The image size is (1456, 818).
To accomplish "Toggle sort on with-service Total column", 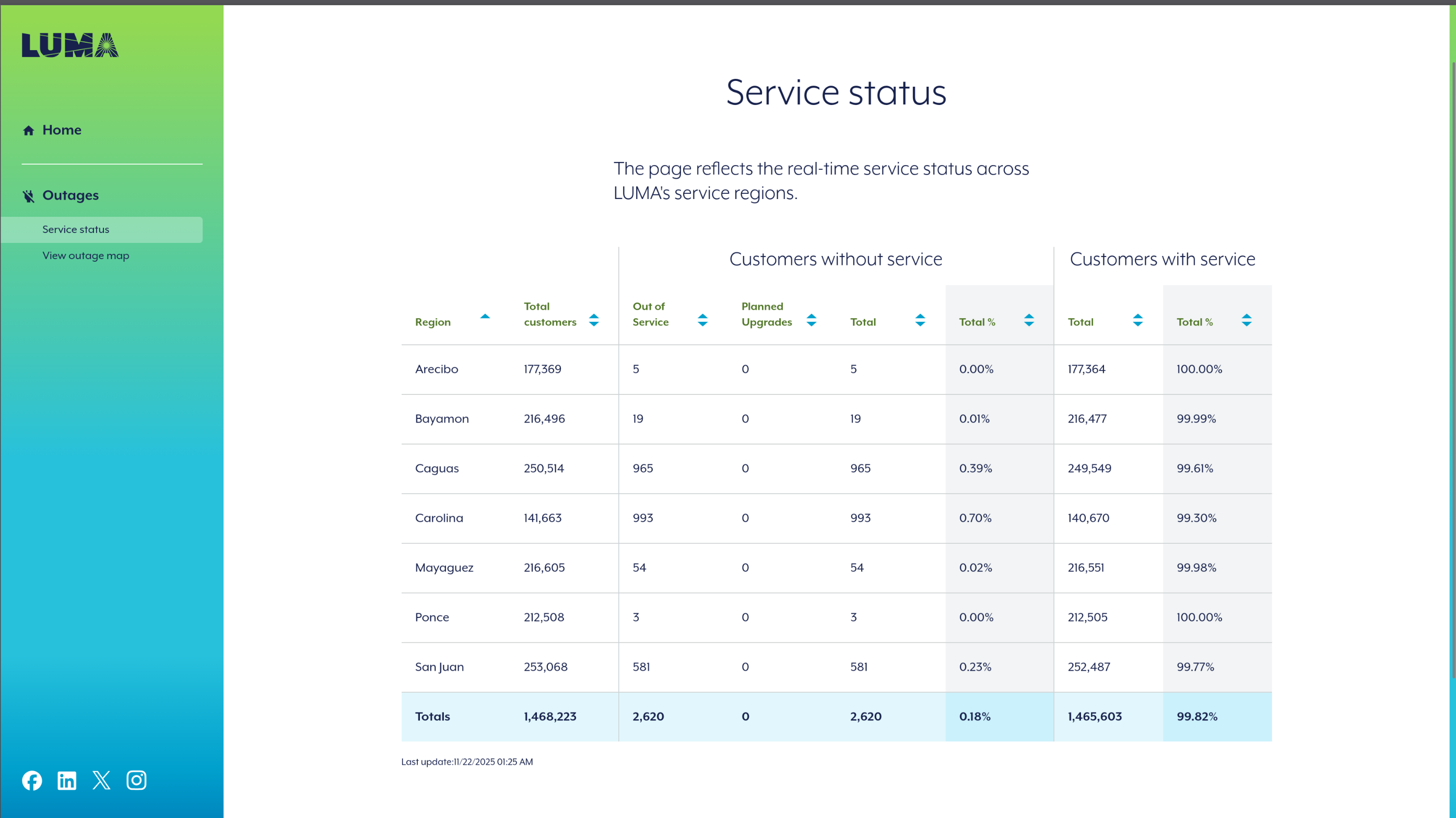I will [x=1138, y=321].
